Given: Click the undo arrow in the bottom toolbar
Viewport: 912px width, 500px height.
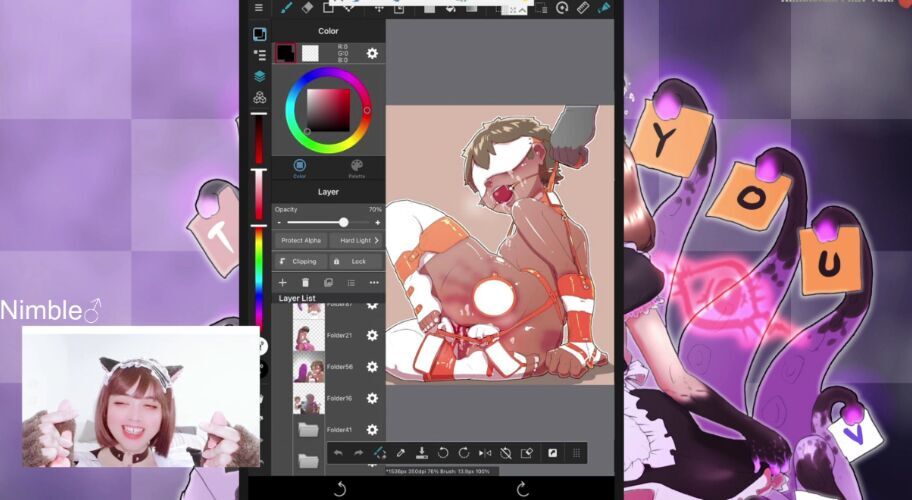Looking at the screenshot, I should click(x=338, y=453).
